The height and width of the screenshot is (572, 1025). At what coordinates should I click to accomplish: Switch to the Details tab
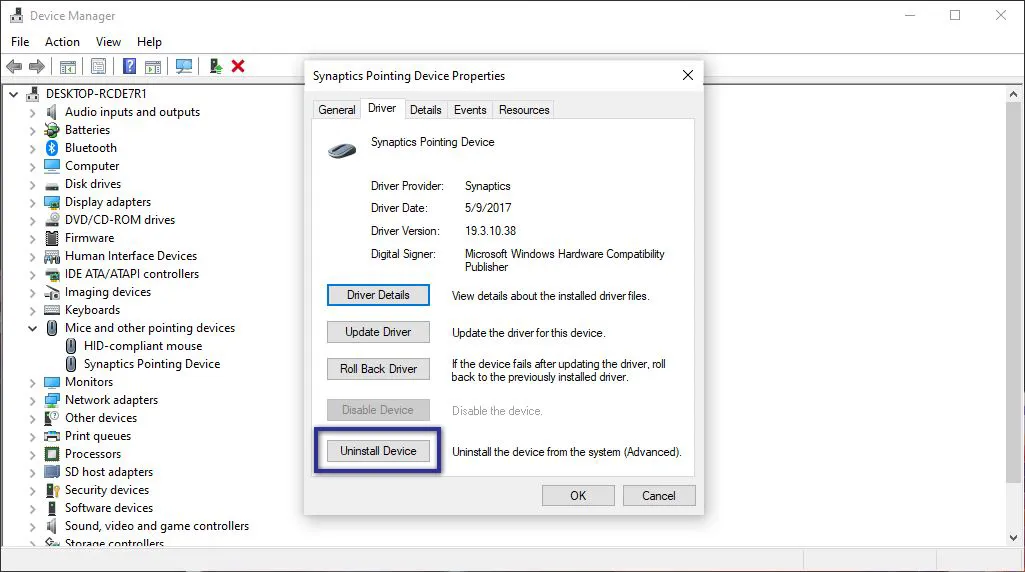click(426, 110)
